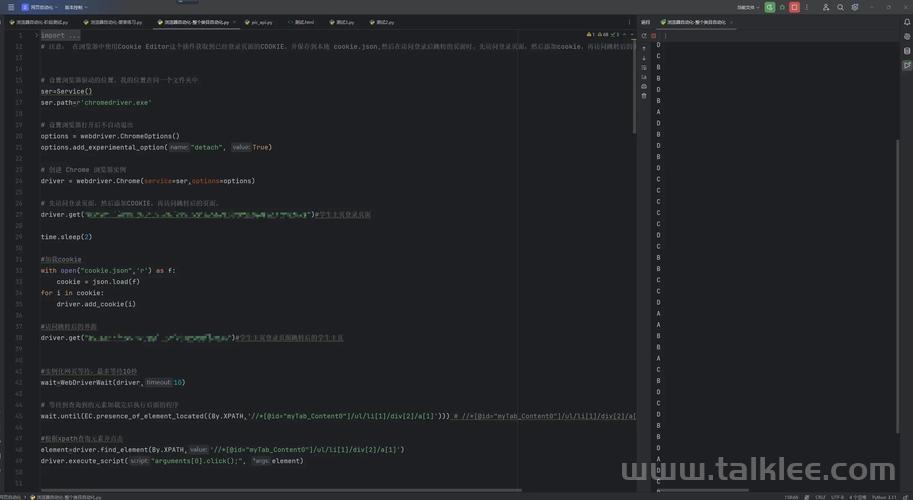Open the run configuration selector dropdown

(x=748, y=7)
